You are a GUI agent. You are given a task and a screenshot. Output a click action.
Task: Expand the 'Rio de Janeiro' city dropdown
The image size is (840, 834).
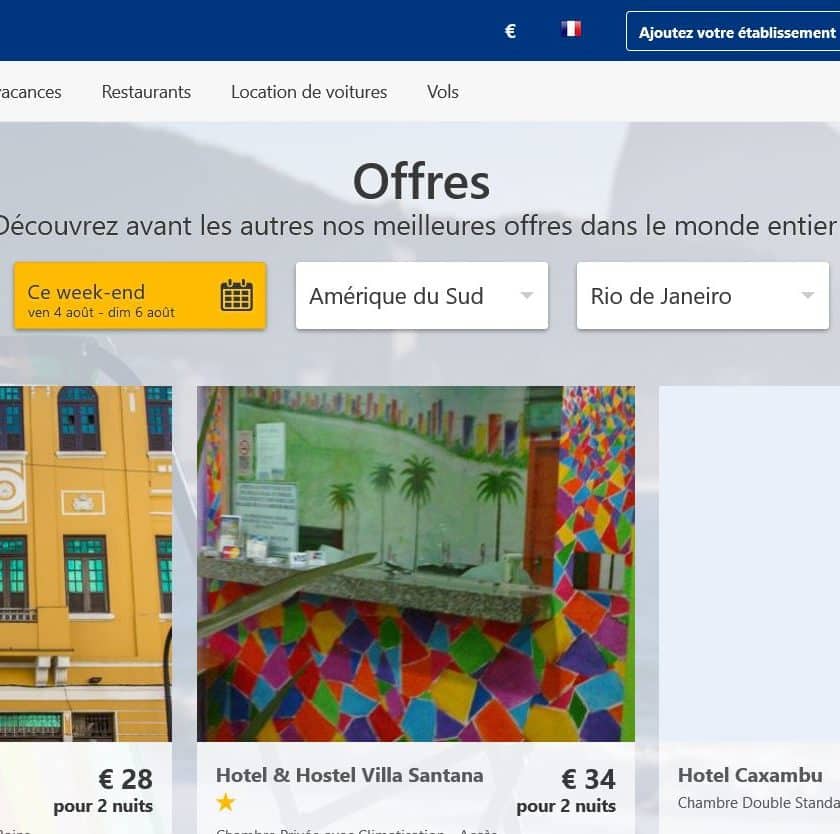pyautogui.click(x=702, y=296)
